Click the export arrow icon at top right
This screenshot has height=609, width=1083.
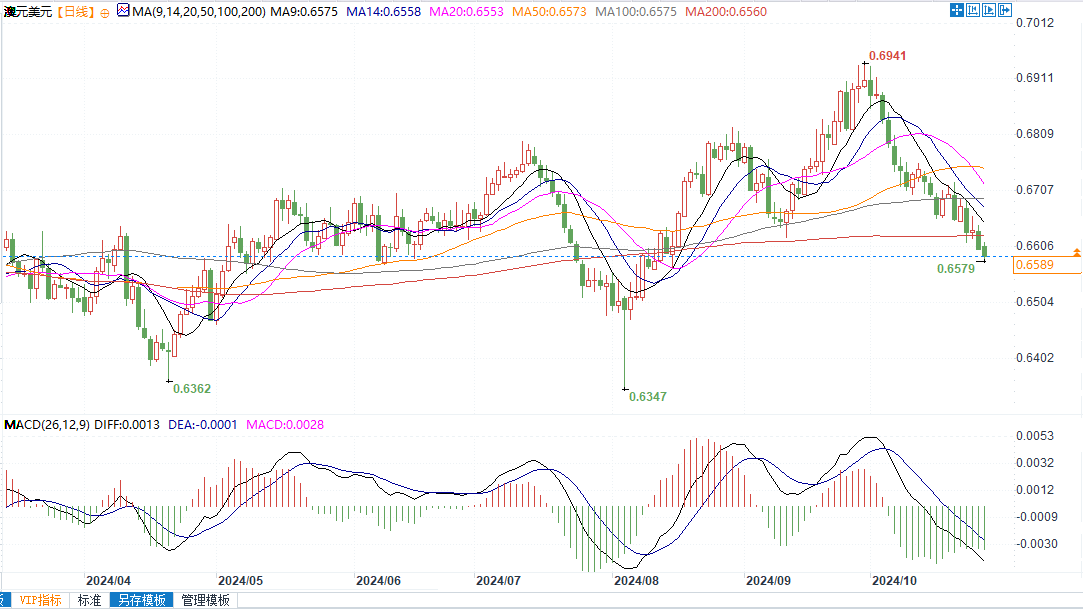point(1005,10)
